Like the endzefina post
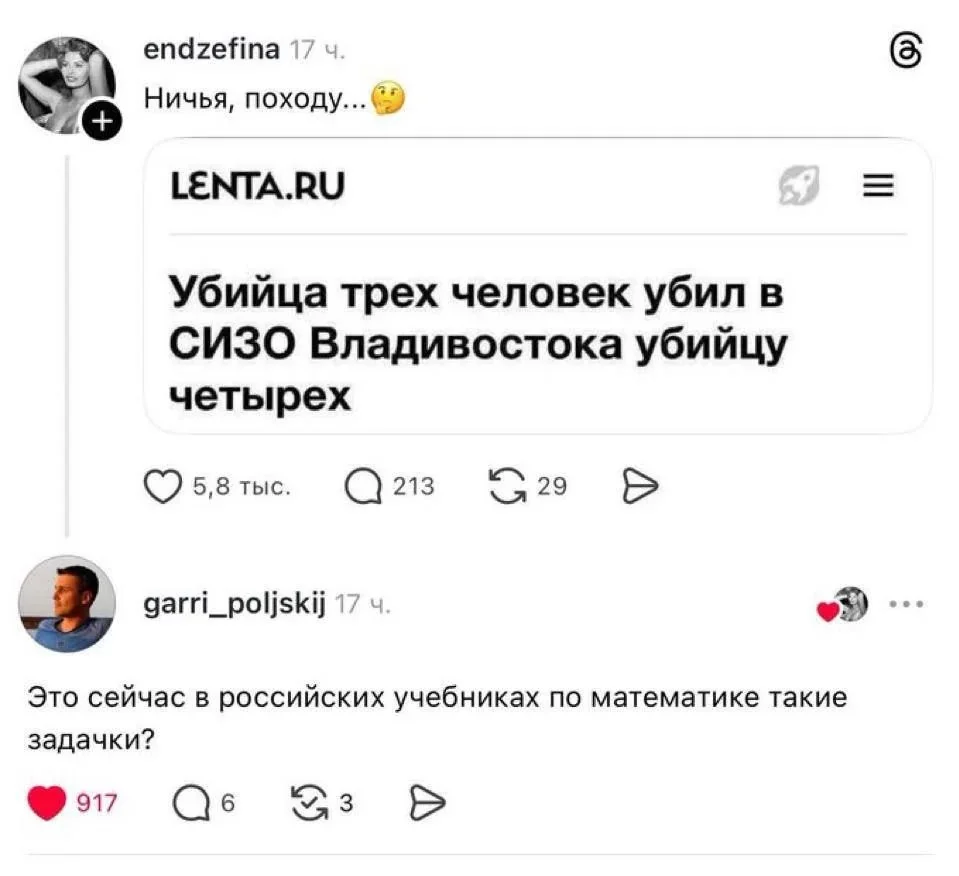This screenshot has width=959, height=876. [160, 487]
